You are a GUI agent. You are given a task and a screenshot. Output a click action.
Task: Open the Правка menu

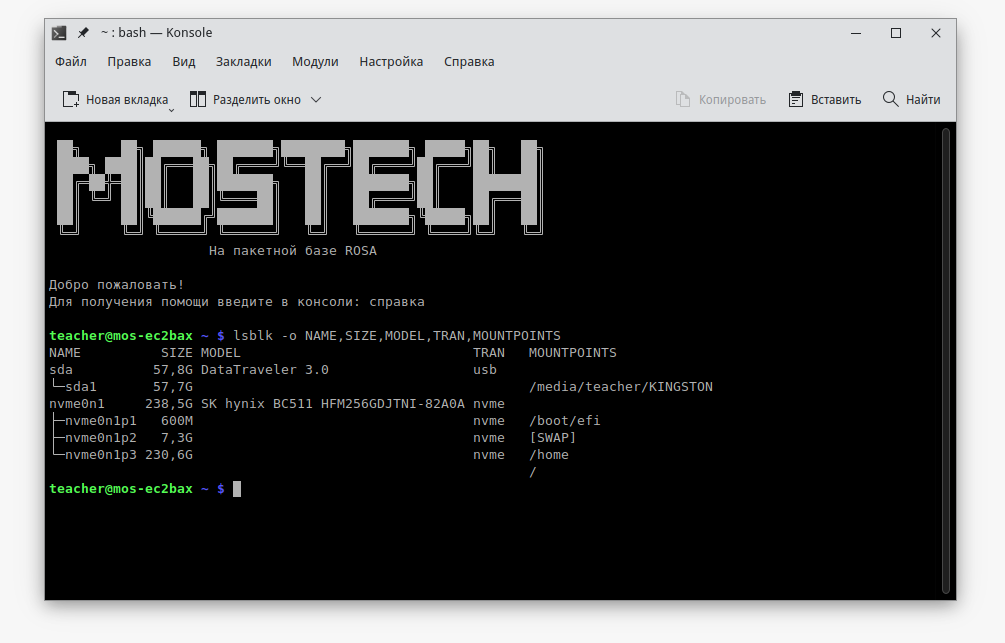click(129, 62)
